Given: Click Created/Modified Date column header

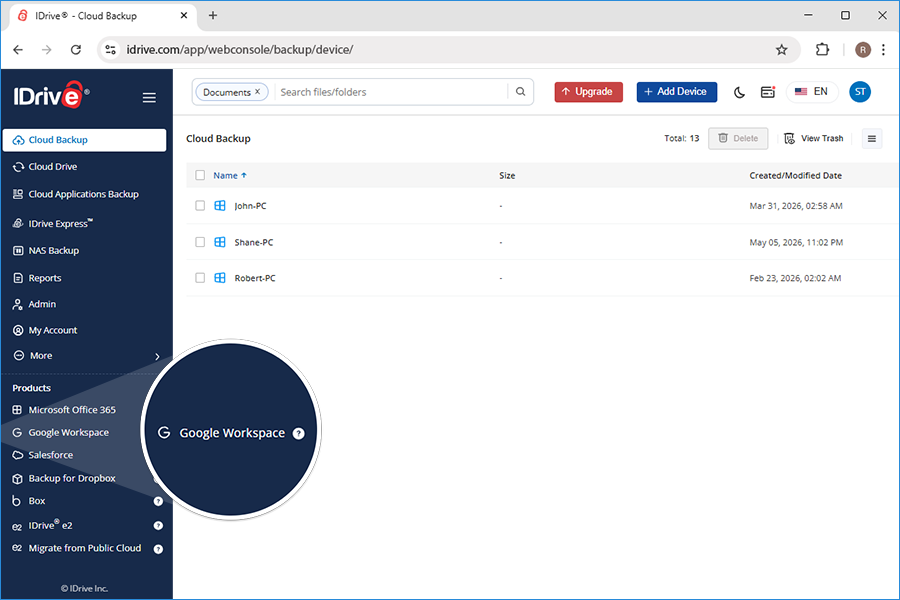Looking at the screenshot, I should tap(796, 176).
